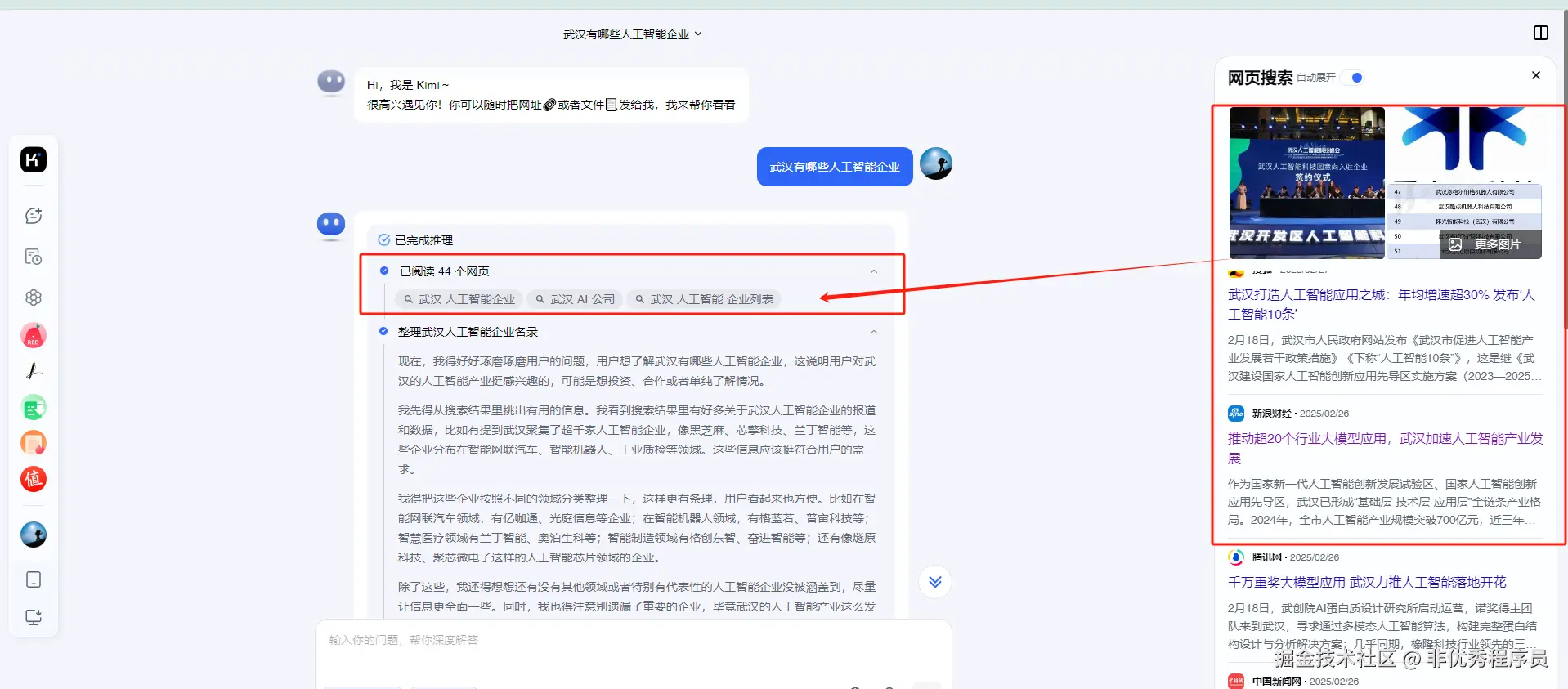Open the Kimi home logo icon
This screenshot has height=689, width=1568.
point(34,159)
